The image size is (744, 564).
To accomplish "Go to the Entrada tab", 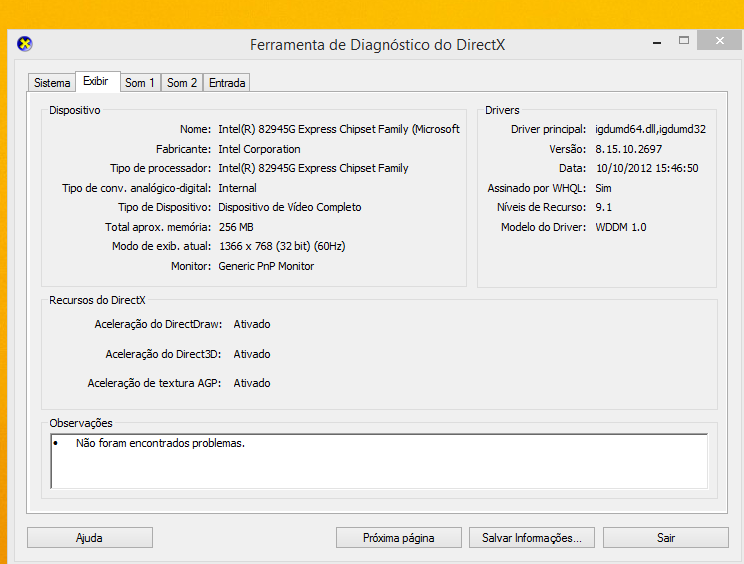I will coord(227,83).
